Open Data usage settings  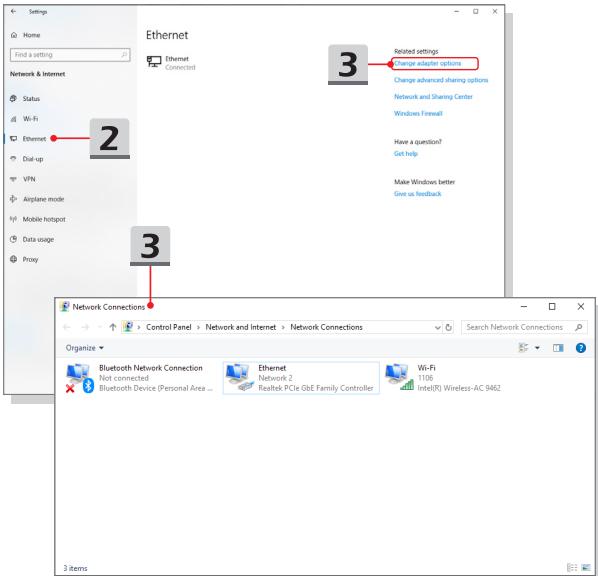click(x=32, y=240)
